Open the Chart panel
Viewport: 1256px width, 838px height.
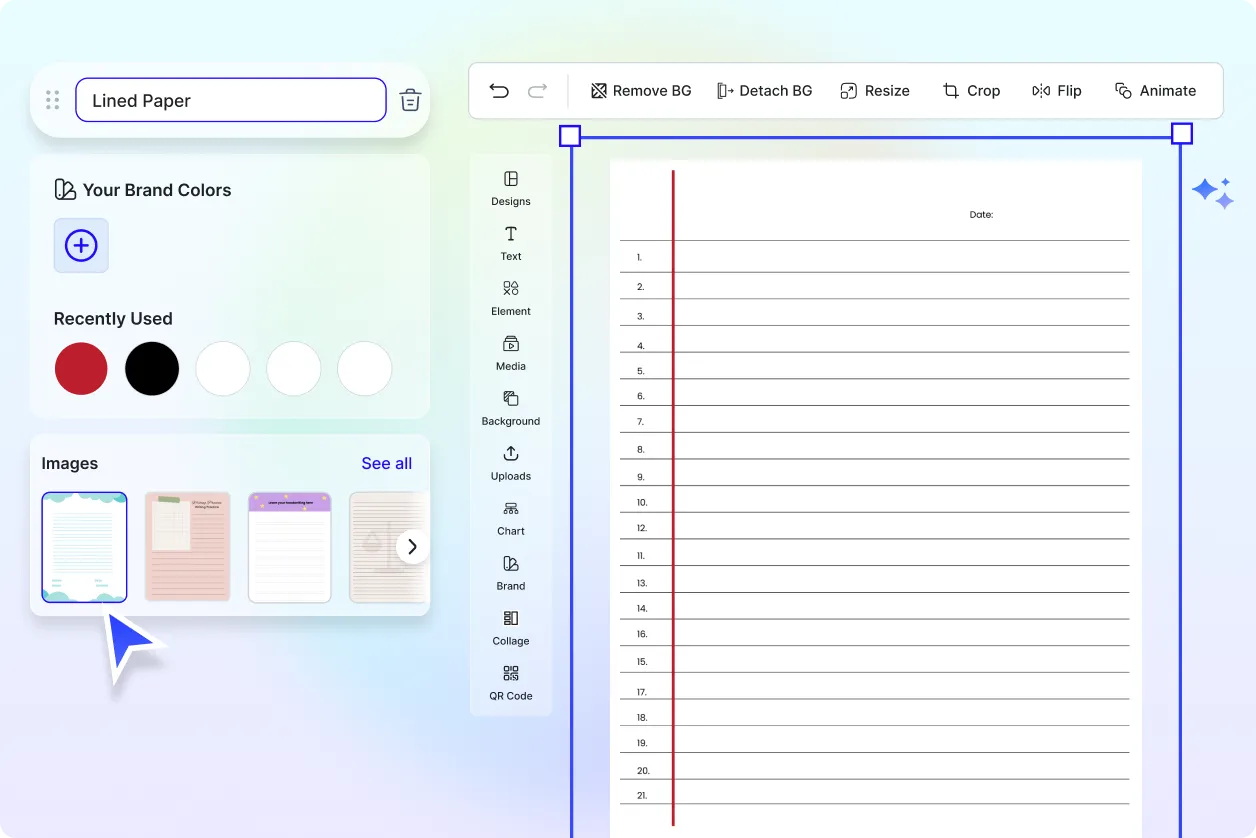point(511,518)
